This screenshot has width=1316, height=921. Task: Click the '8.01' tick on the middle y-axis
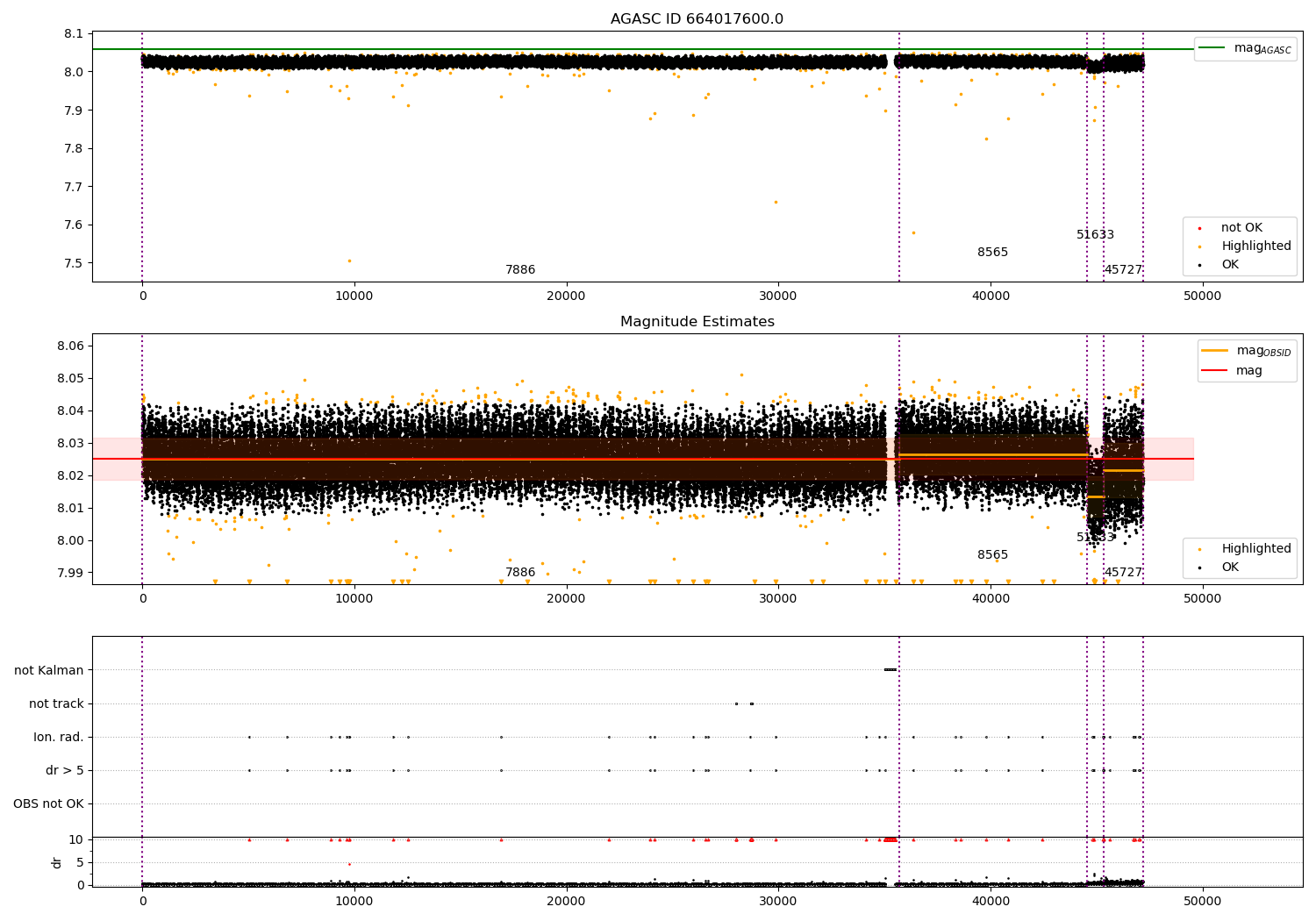[x=71, y=508]
